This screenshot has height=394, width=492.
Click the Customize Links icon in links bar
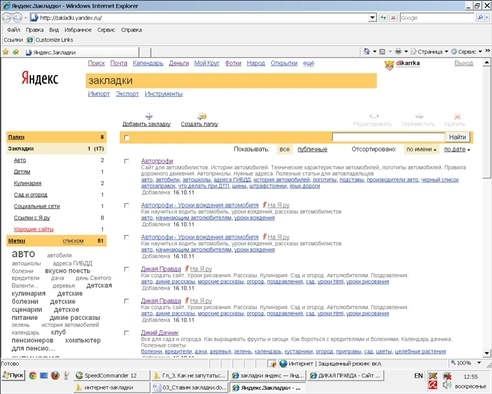tap(30, 40)
